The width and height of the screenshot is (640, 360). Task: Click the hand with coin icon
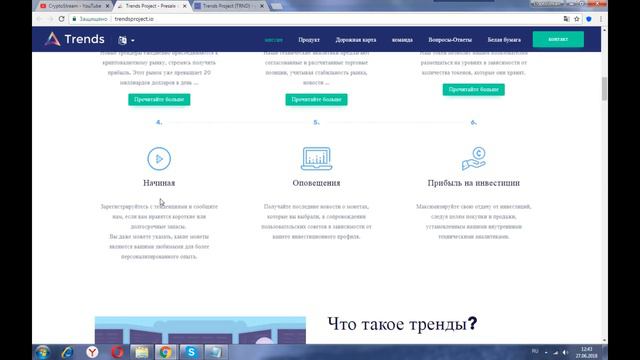tap(473, 159)
